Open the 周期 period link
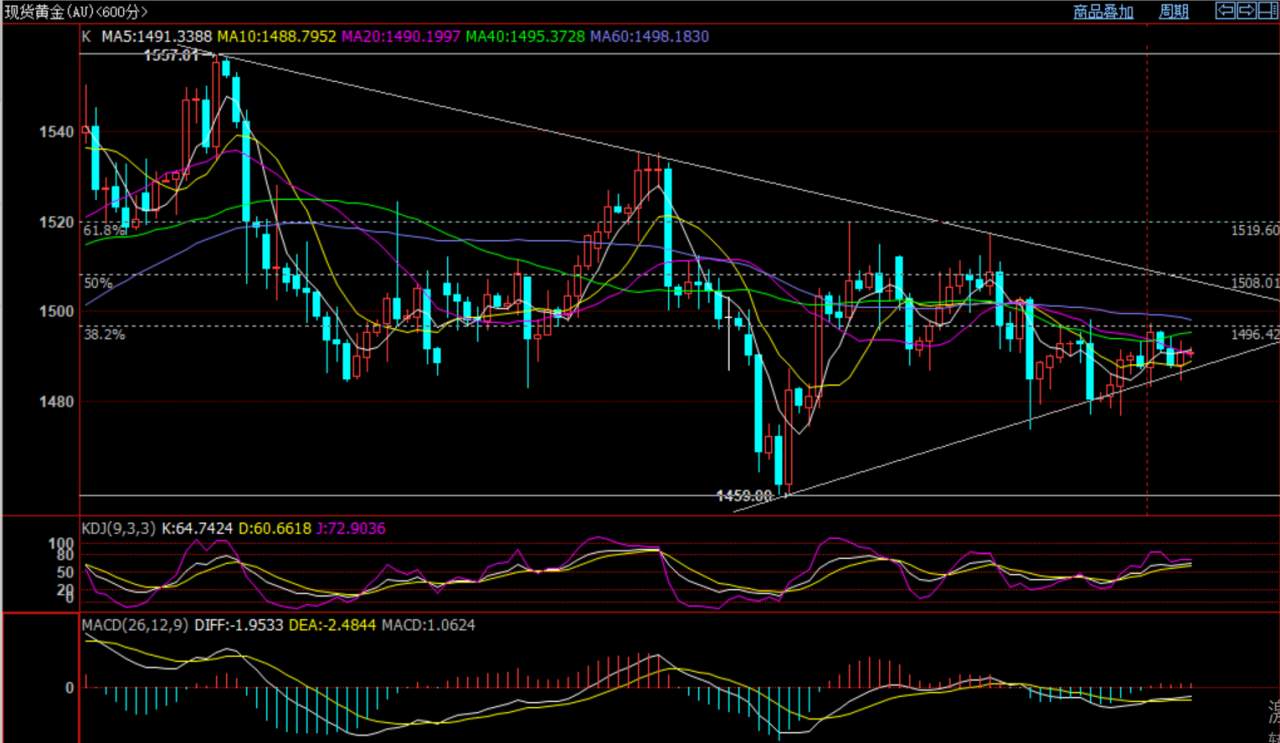 tap(1174, 12)
